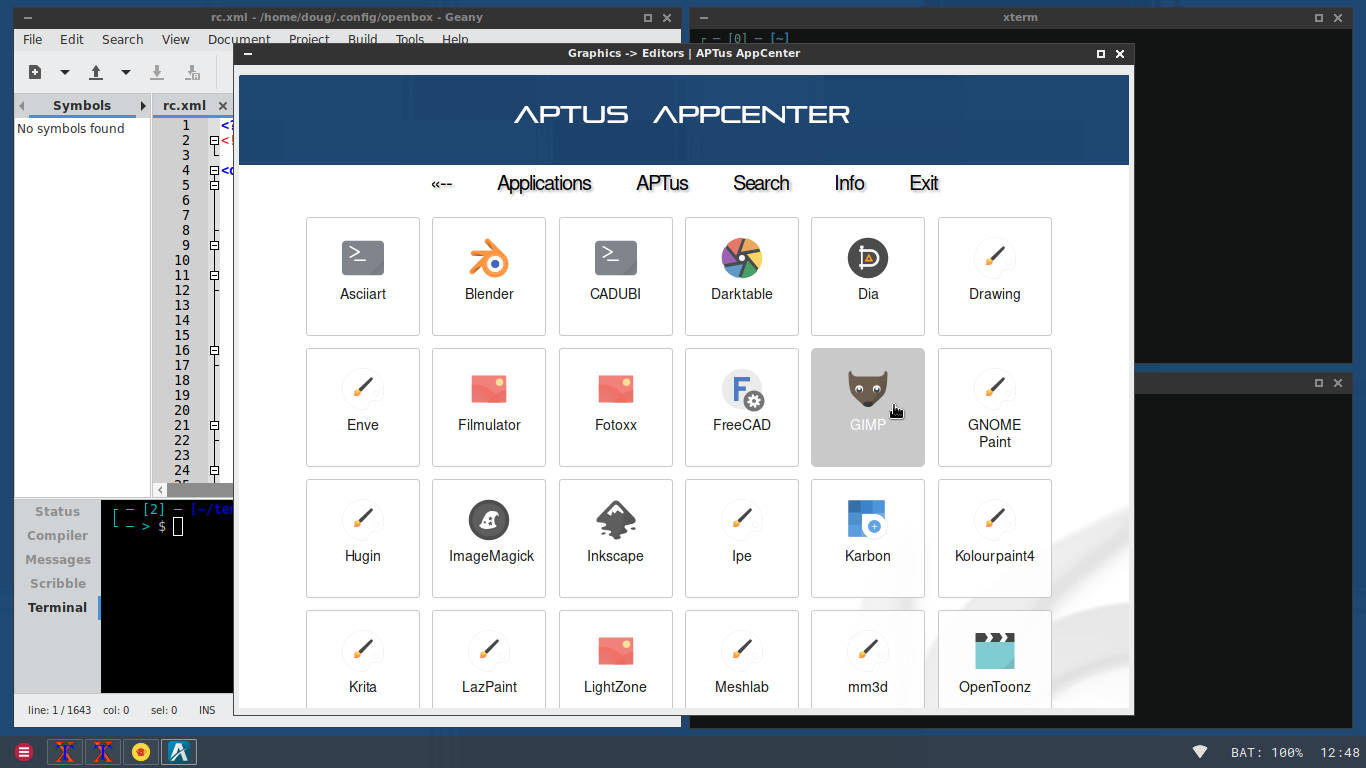Click the Geany teapot taskbar icon
The height and width of the screenshot is (768, 1366).
141,752
